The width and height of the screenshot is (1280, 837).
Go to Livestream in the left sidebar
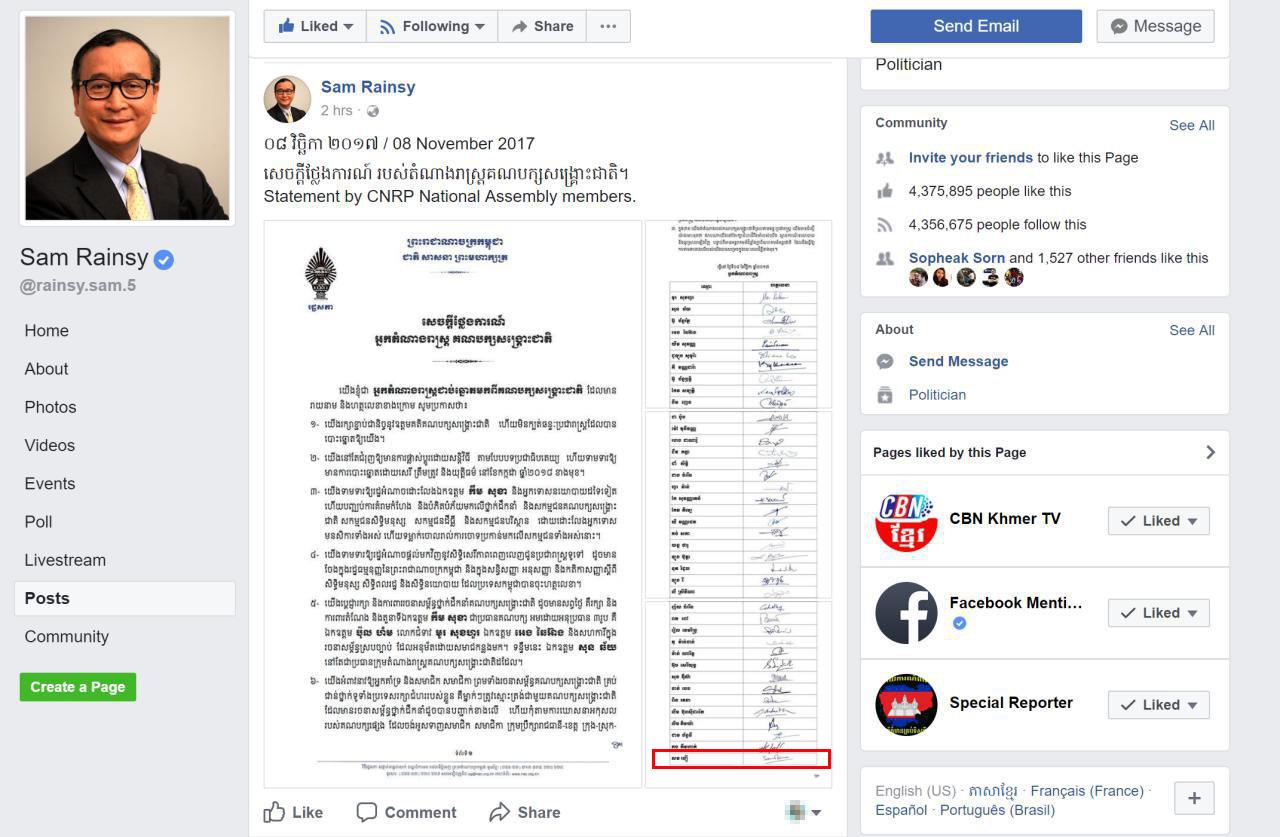65,560
